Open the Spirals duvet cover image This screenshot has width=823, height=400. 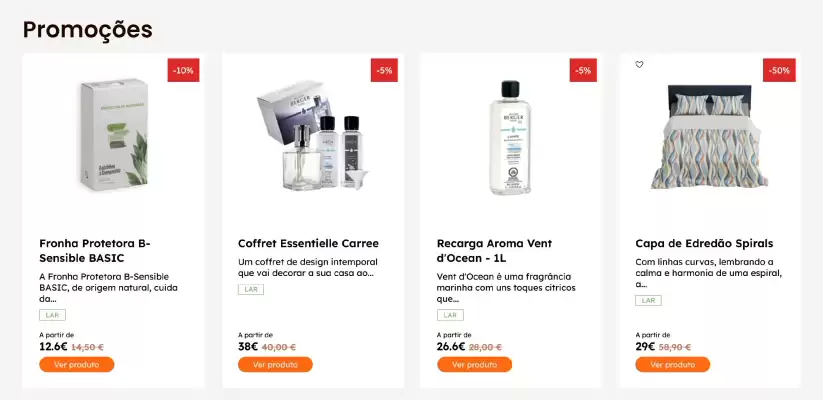click(709, 136)
